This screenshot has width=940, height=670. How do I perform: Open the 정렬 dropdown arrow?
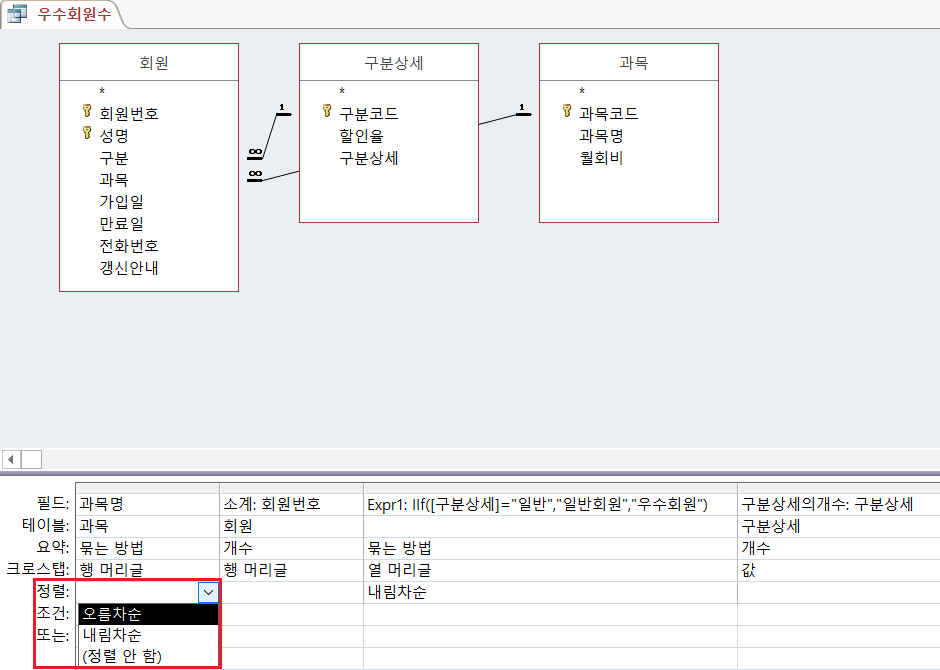coord(208,592)
